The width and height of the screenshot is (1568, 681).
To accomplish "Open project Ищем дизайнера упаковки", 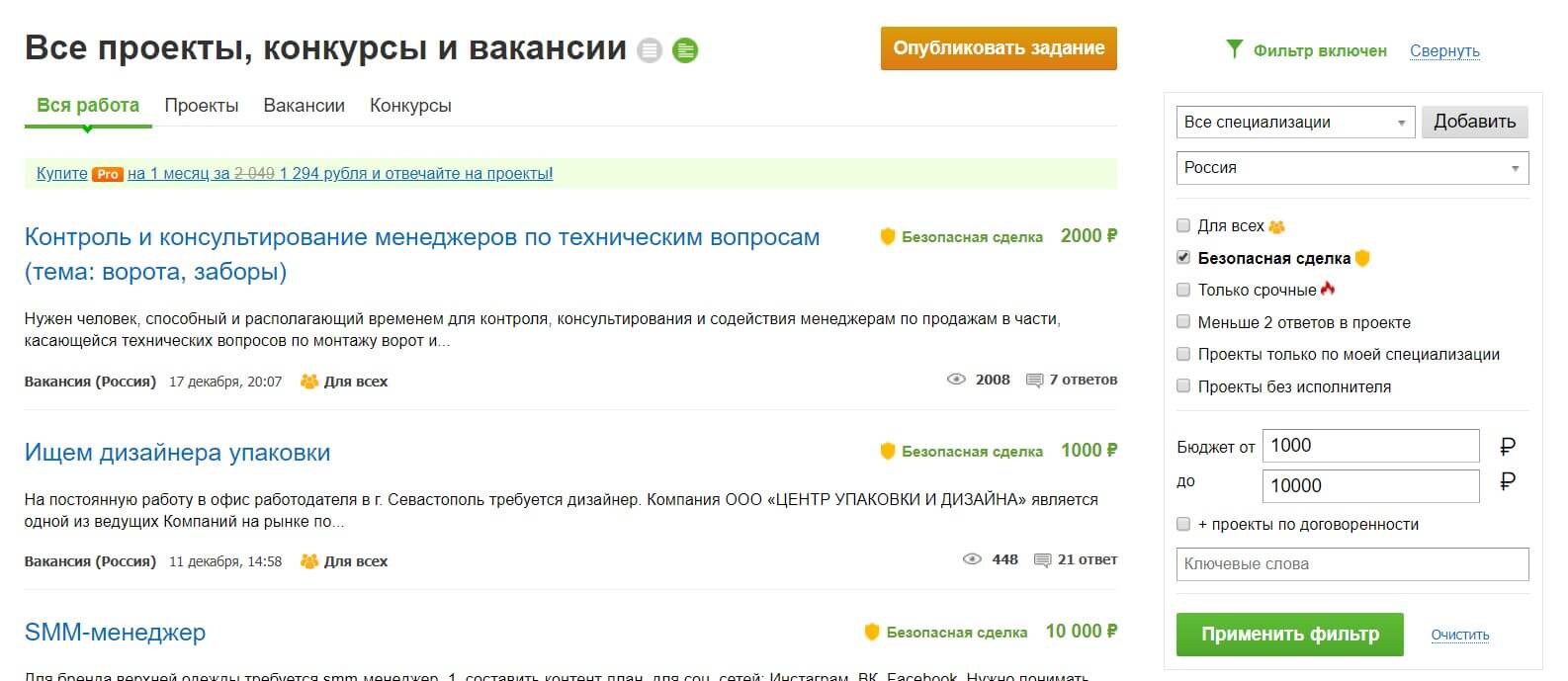I will tap(178, 453).
